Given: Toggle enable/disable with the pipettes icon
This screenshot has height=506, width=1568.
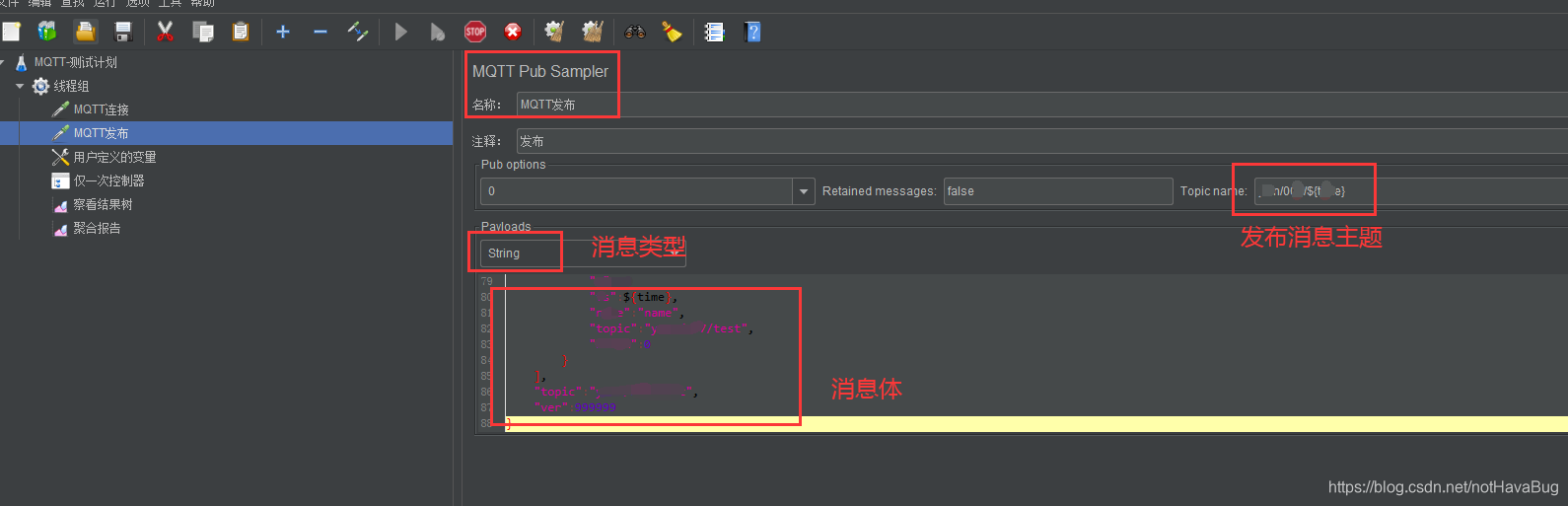Looking at the screenshot, I should tap(358, 32).
